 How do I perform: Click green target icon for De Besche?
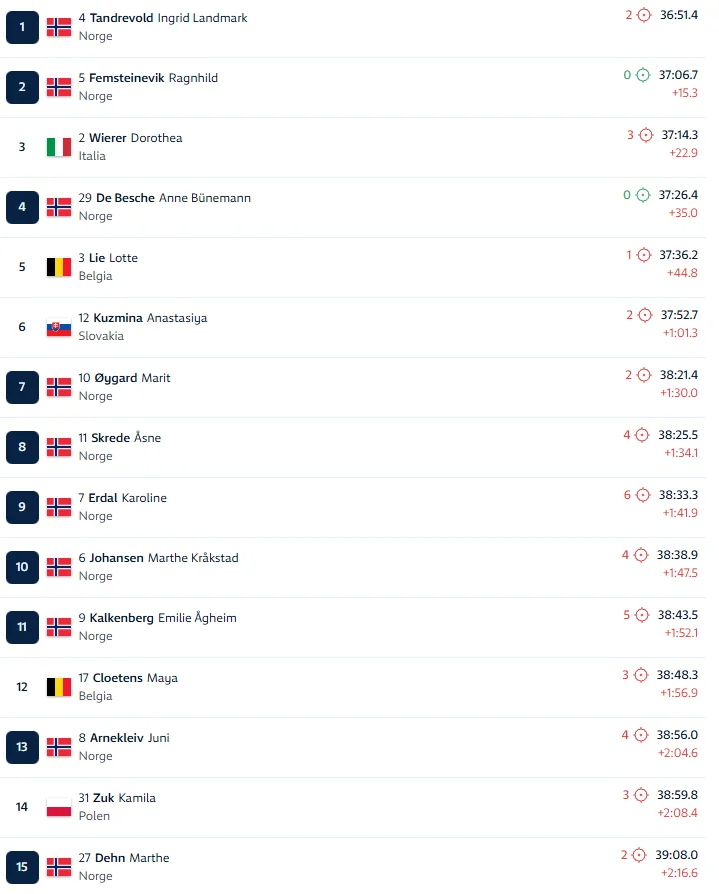(x=643, y=195)
